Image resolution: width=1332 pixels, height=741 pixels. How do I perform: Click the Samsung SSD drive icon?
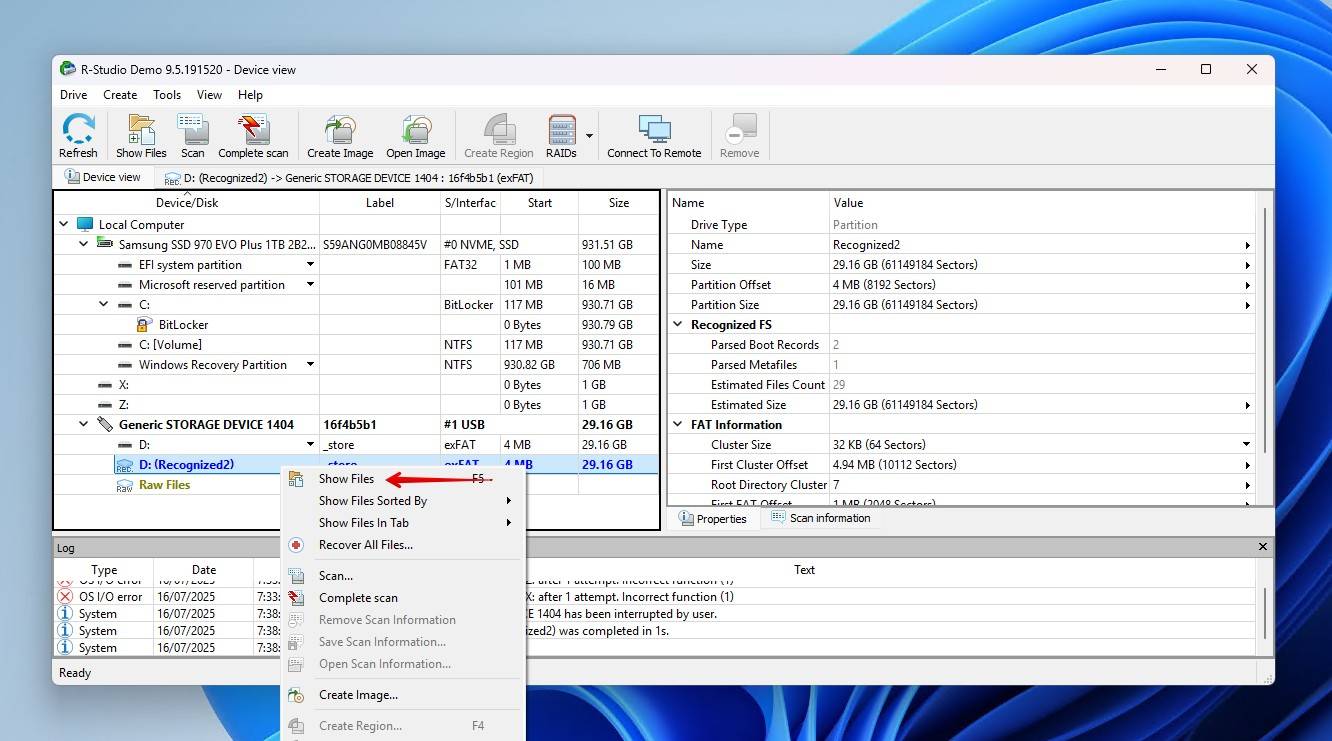105,244
